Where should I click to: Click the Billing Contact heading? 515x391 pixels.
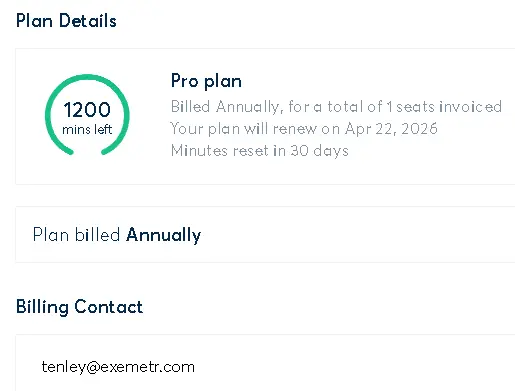[79, 307]
